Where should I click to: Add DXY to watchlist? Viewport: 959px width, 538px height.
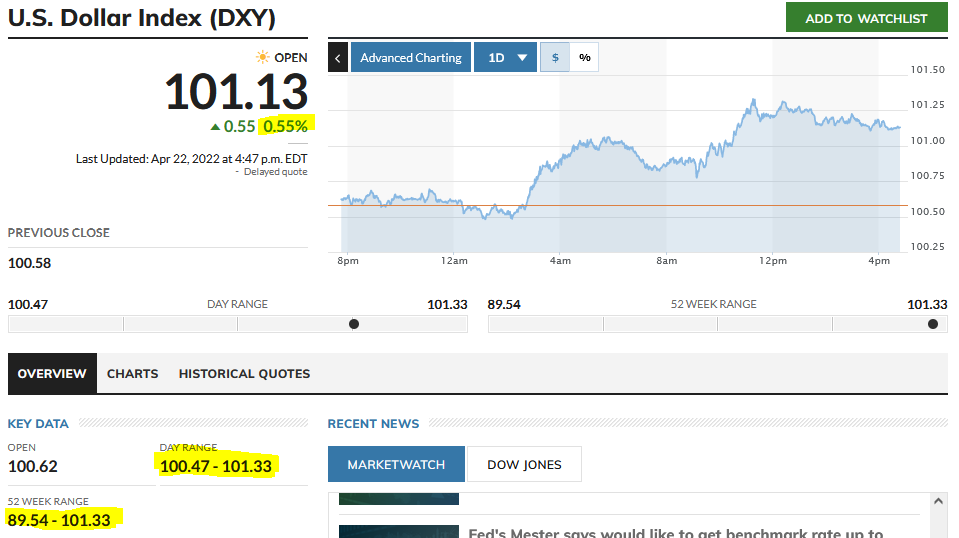pyautogui.click(x=866, y=18)
